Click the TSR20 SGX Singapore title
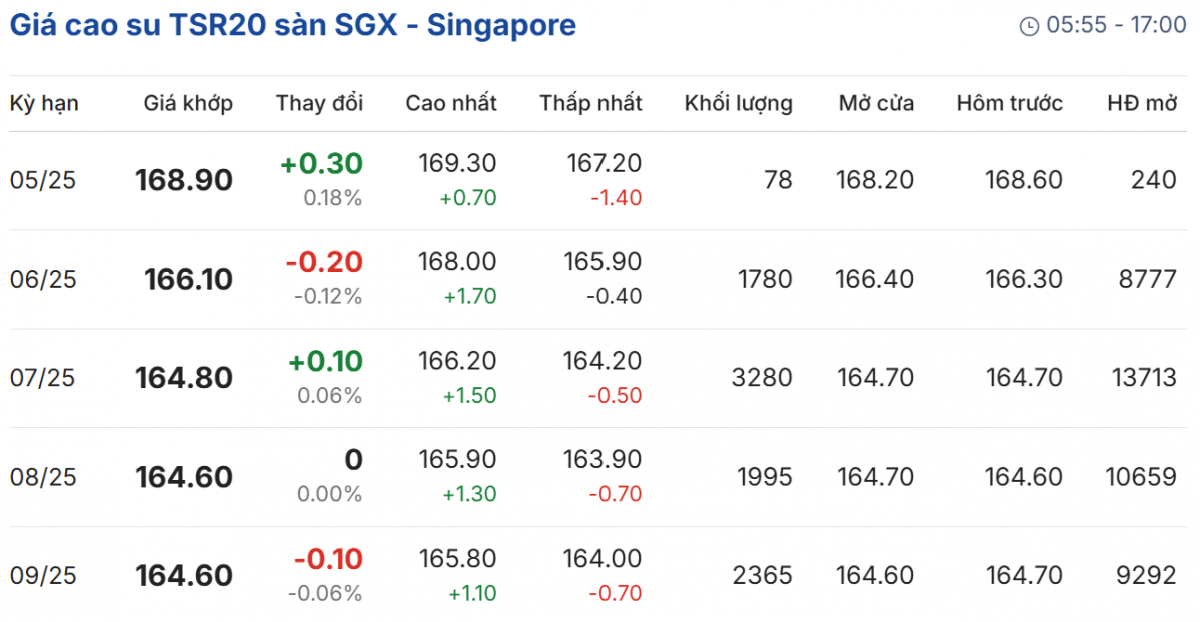Image resolution: width=1200 pixels, height=622 pixels. (292, 25)
